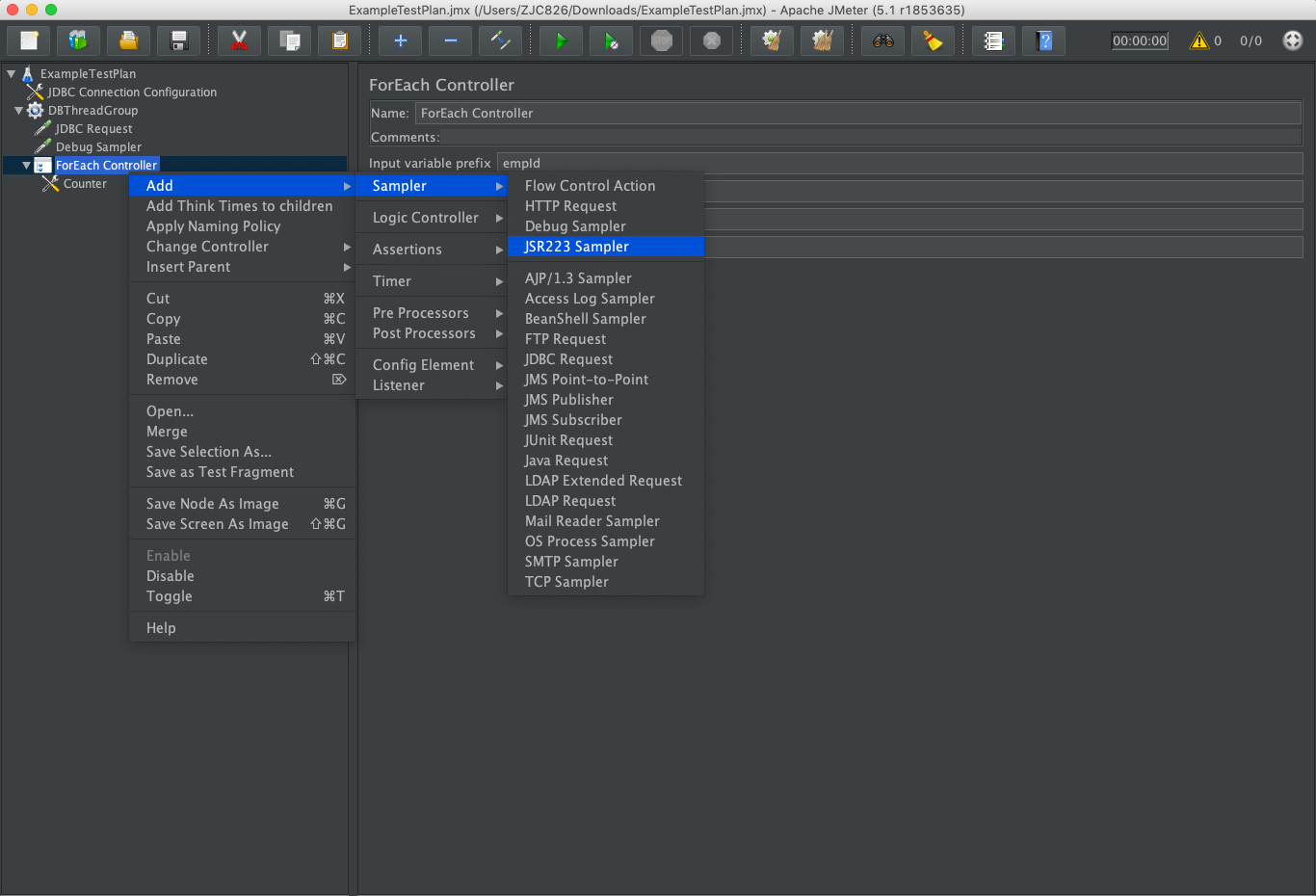Click the Comments input field

[871, 137]
